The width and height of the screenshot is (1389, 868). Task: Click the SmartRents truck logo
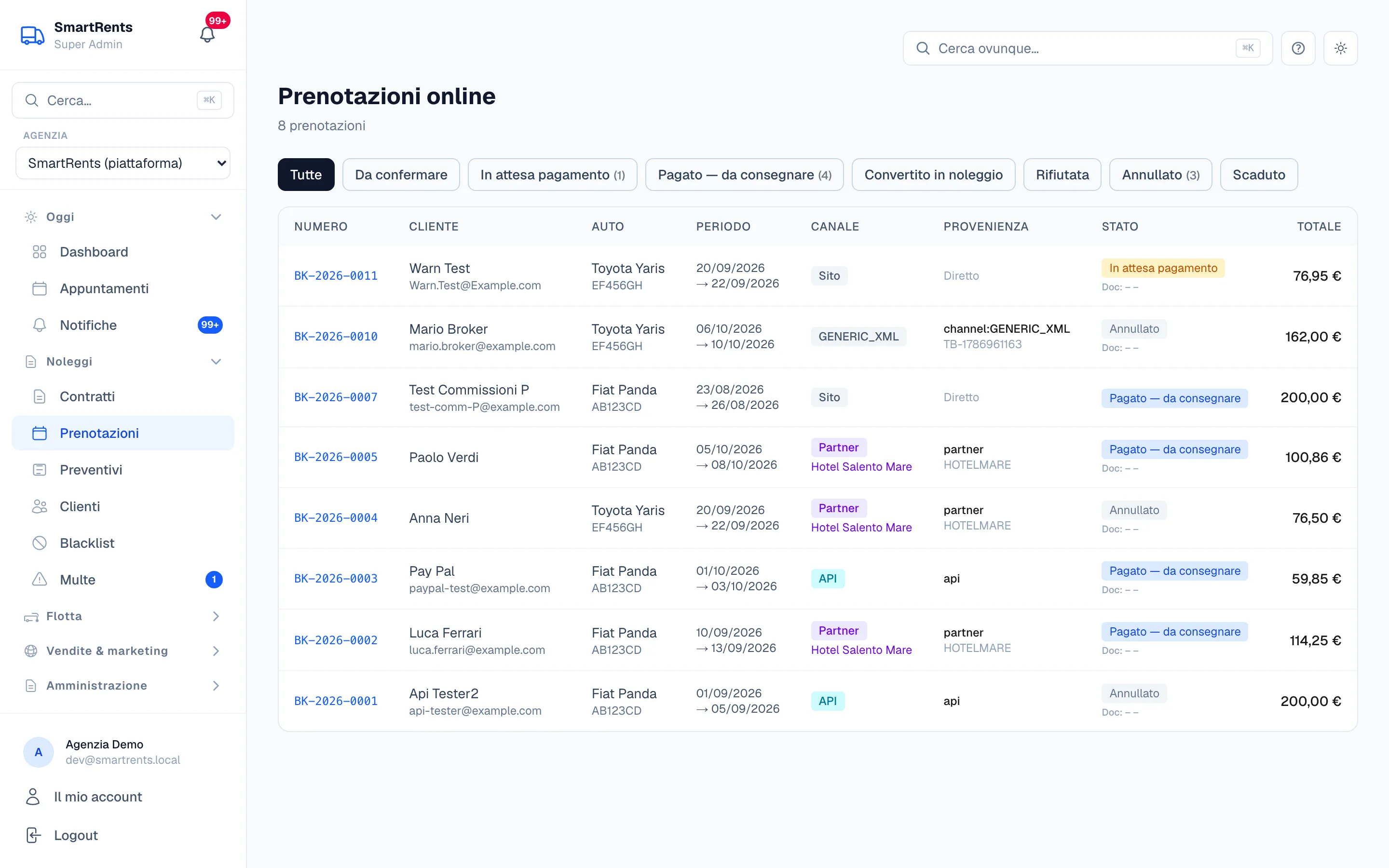point(32,36)
